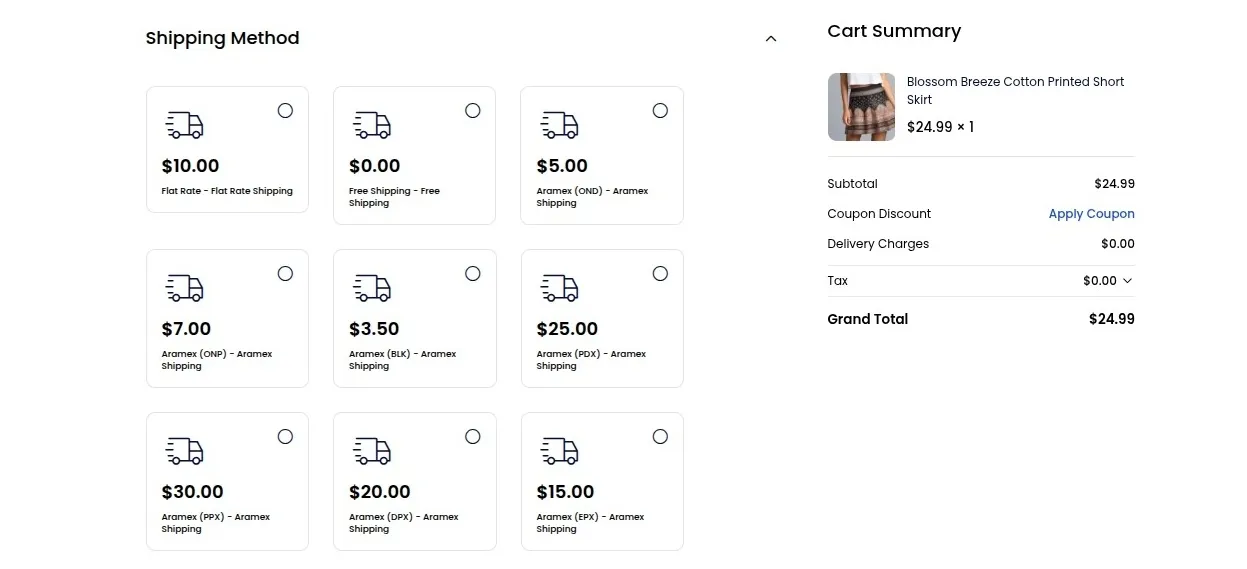The width and height of the screenshot is (1247, 569).
Task: Click the Aramex (BLK) $3.50 truck icon
Action: (372, 288)
